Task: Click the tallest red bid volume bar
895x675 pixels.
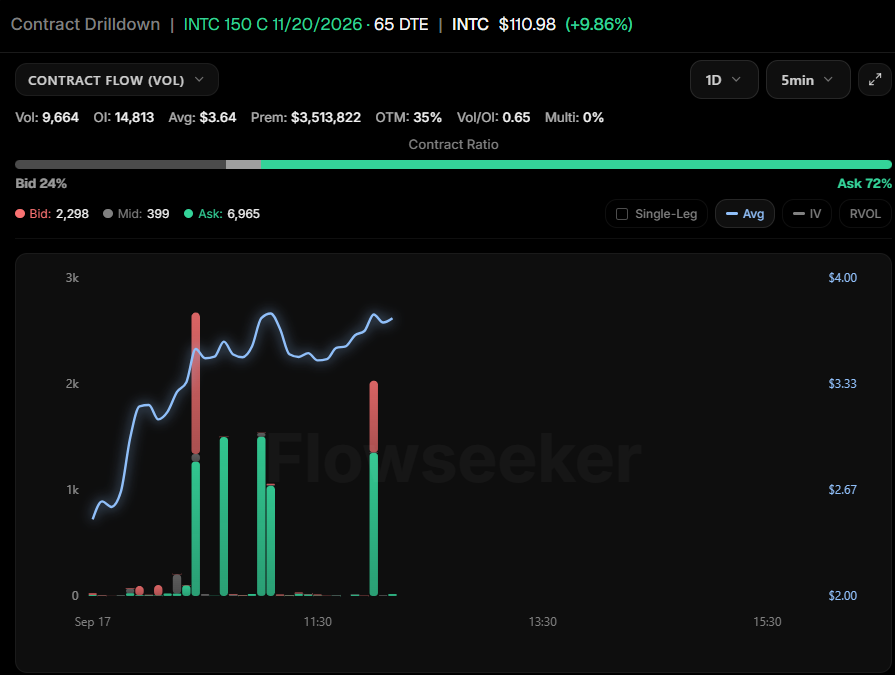Action: (196, 383)
